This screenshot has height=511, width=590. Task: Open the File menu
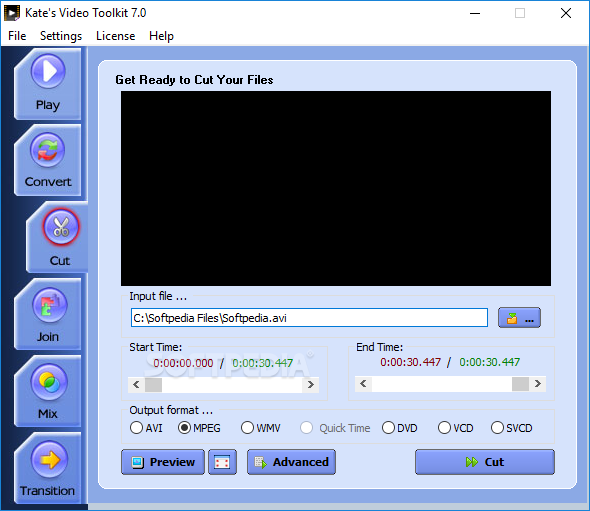pos(17,36)
